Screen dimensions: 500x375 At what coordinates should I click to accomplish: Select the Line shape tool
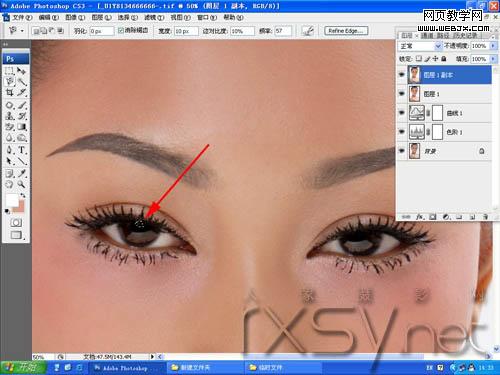click(21, 161)
